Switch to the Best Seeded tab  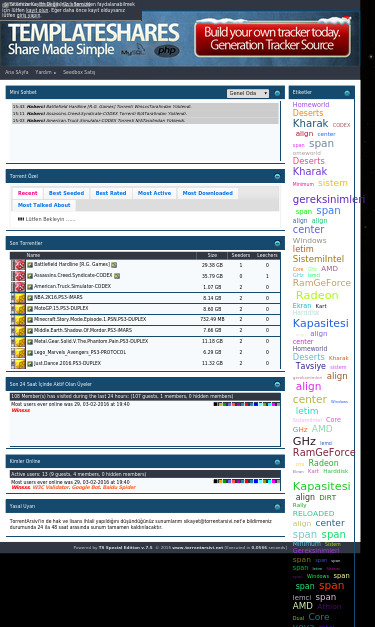tap(66, 193)
